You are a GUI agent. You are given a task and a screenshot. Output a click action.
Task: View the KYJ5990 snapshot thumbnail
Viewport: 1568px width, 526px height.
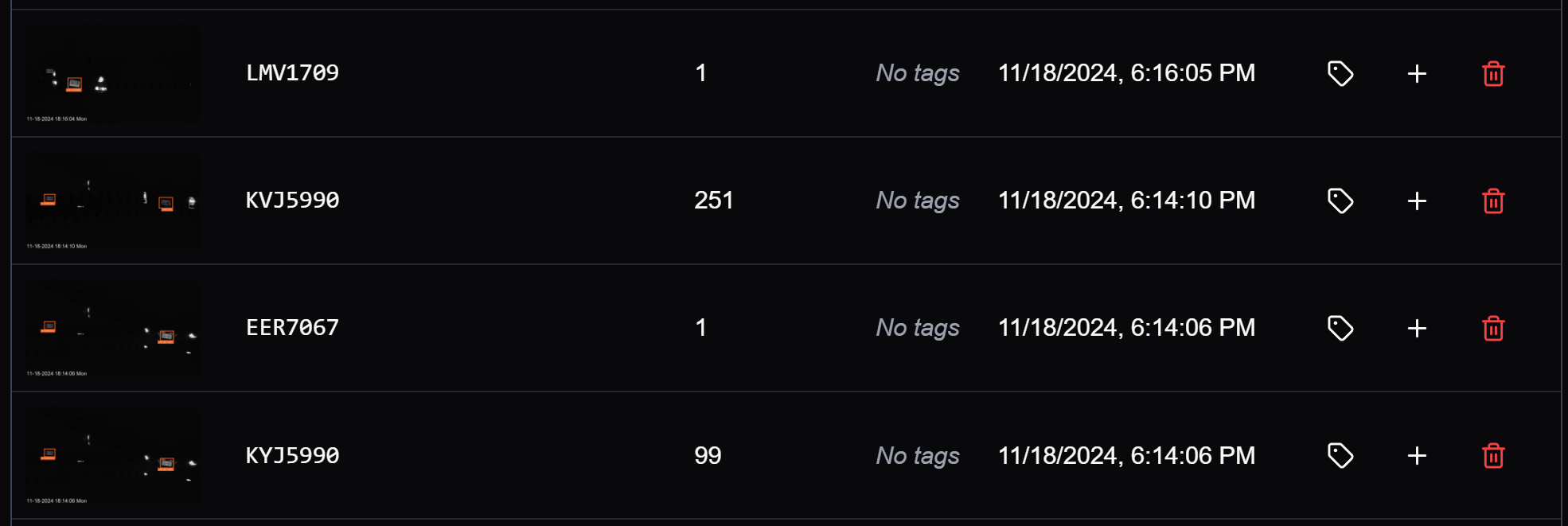click(x=112, y=455)
